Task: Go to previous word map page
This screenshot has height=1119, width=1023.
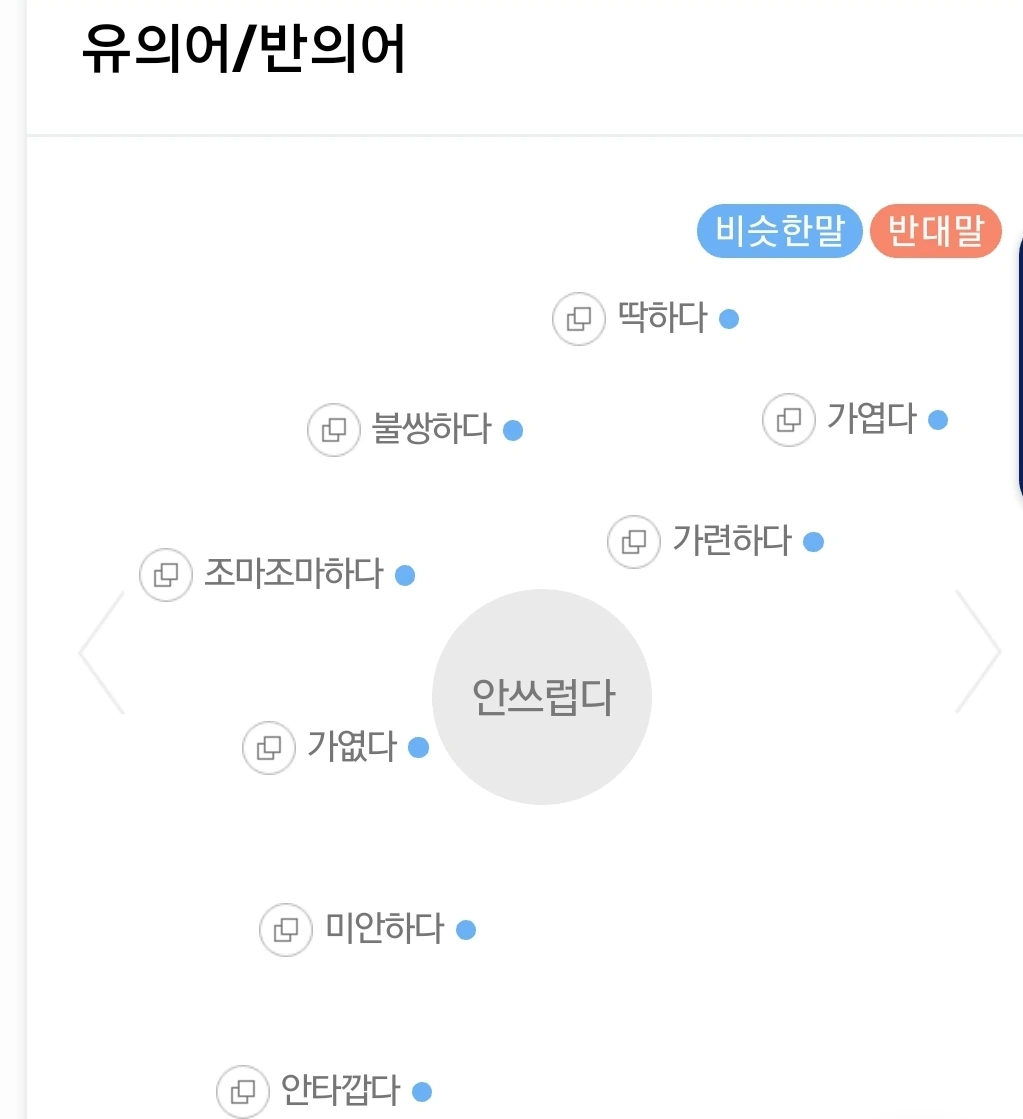Action: [x=102, y=652]
